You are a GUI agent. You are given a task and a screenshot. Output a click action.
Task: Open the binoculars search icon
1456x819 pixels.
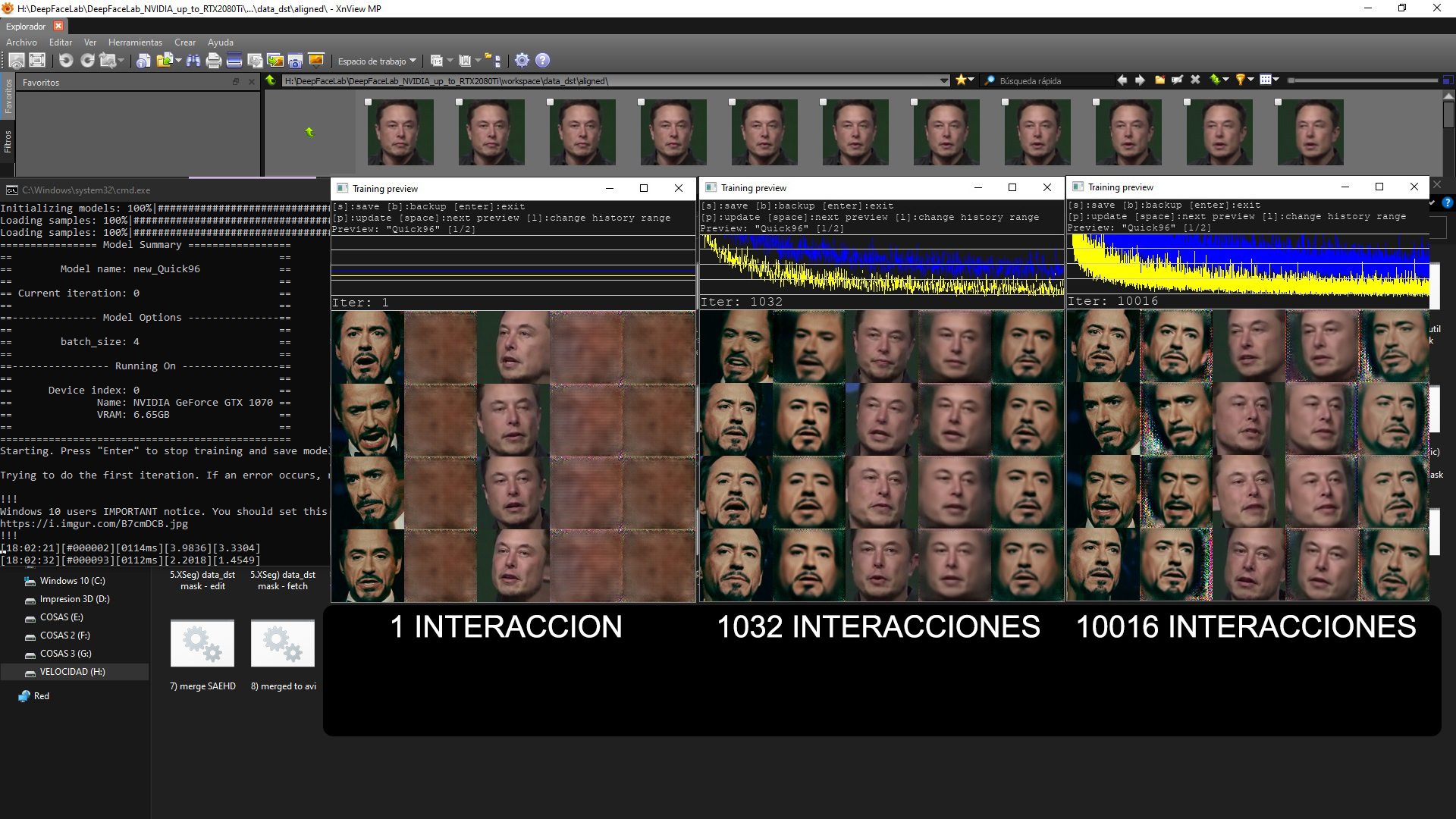click(x=193, y=61)
